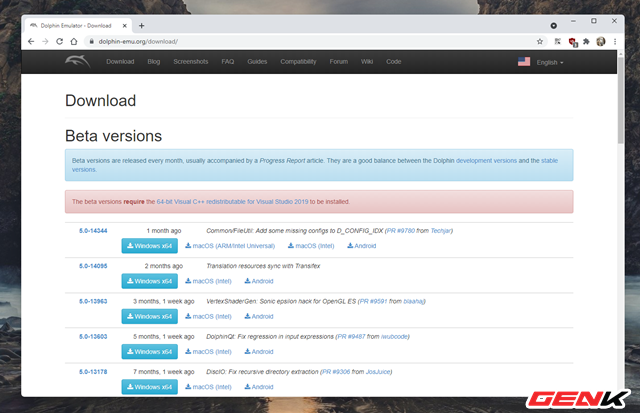640x413 pixels.
Task: Download macOS (Intel) for 5.0-14095
Action: pos(208,281)
